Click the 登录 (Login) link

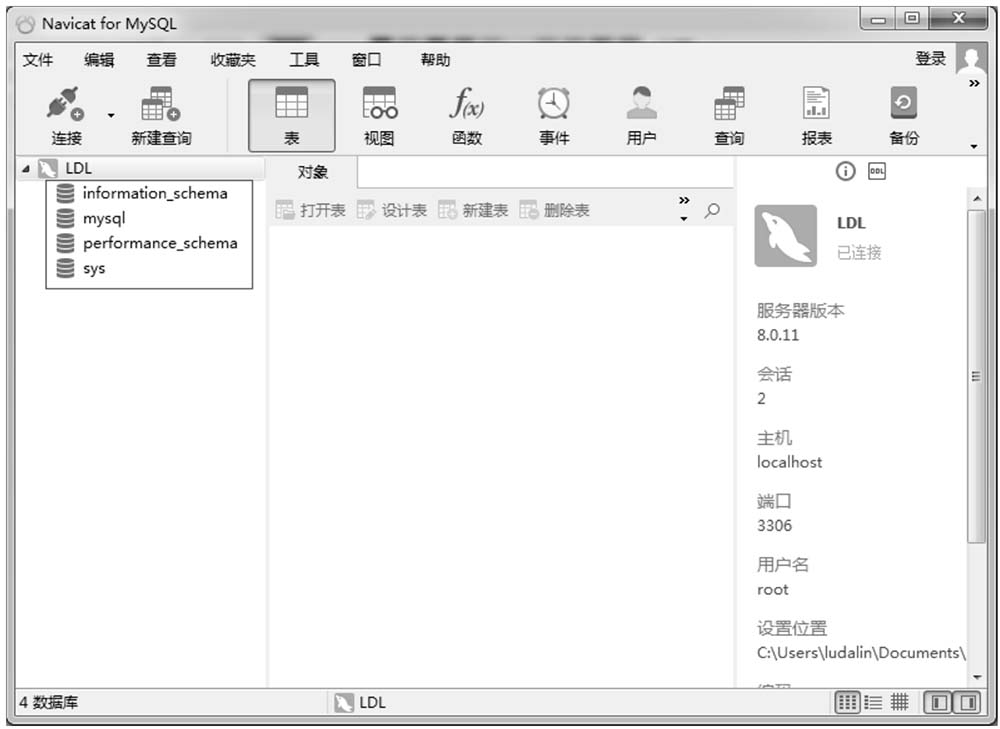point(930,59)
